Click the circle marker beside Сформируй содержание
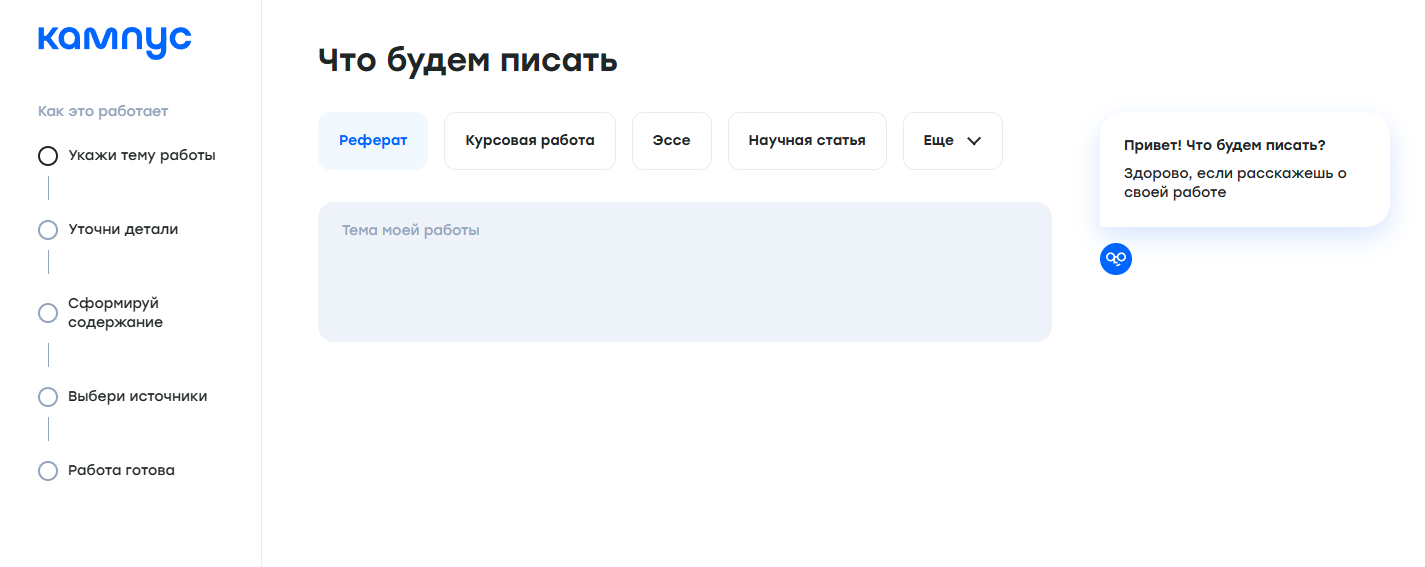1425x567 pixels. [48, 313]
